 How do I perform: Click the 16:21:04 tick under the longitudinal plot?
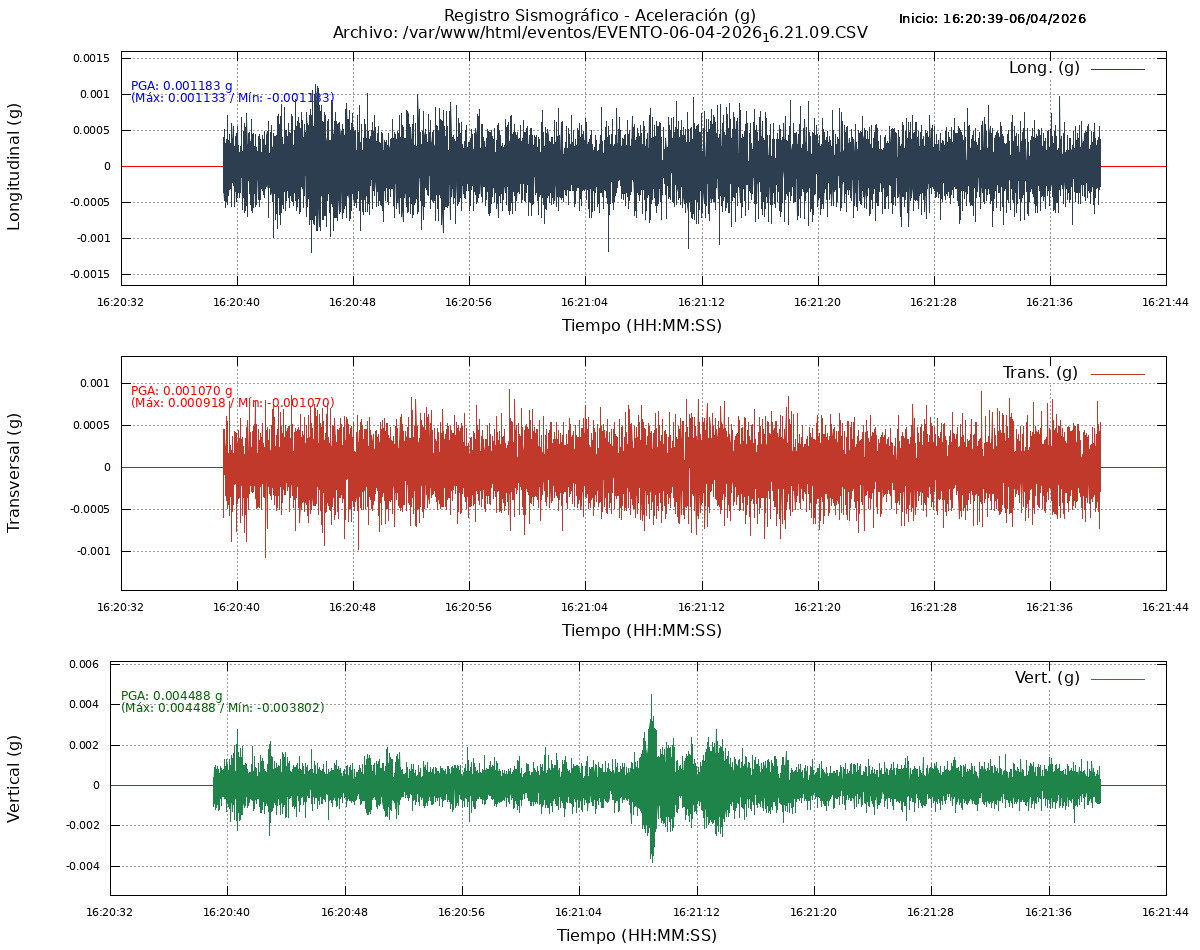pyautogui.click(x=584, y=301)
